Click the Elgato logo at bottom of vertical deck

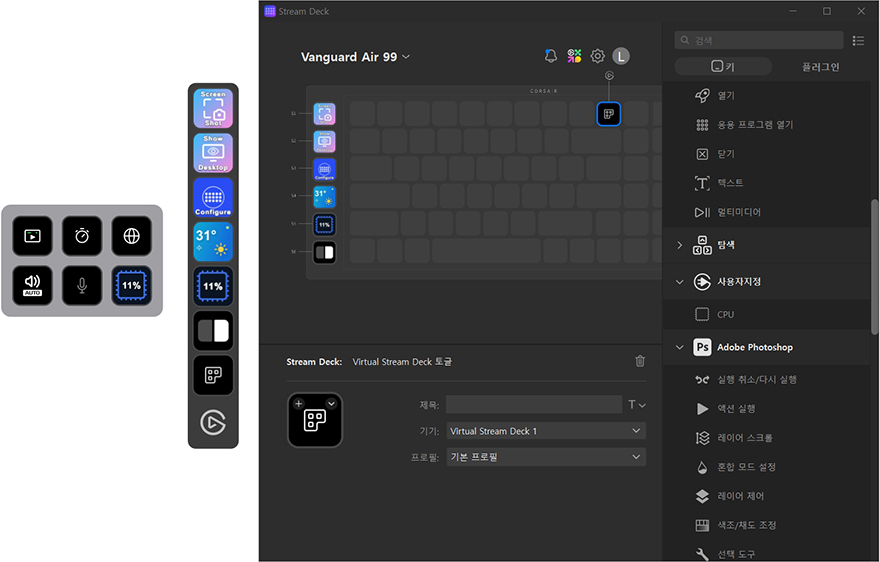[x=213, y=423]
